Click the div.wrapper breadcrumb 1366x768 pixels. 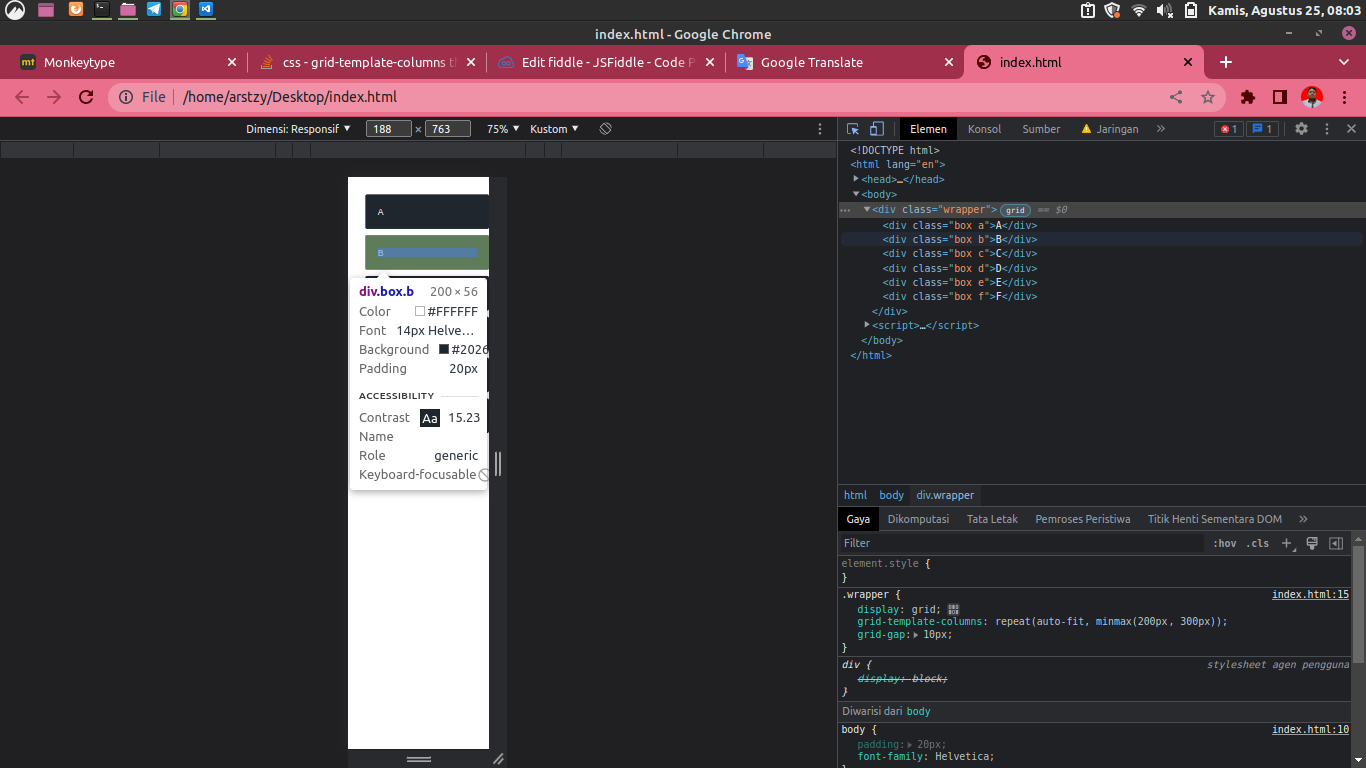(x=945, y=495)
